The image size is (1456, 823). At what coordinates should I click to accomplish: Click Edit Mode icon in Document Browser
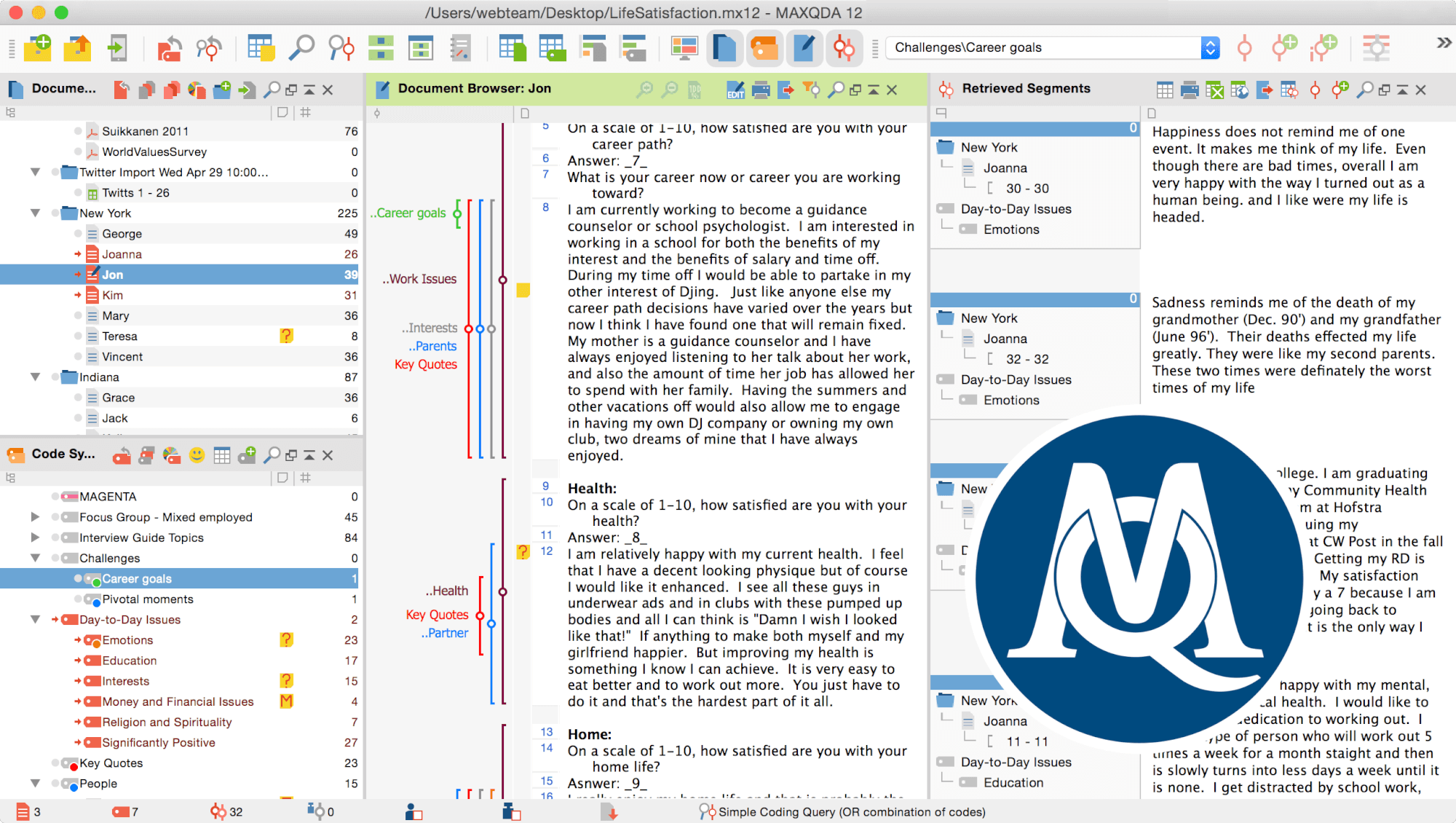[x=735, y=90]
